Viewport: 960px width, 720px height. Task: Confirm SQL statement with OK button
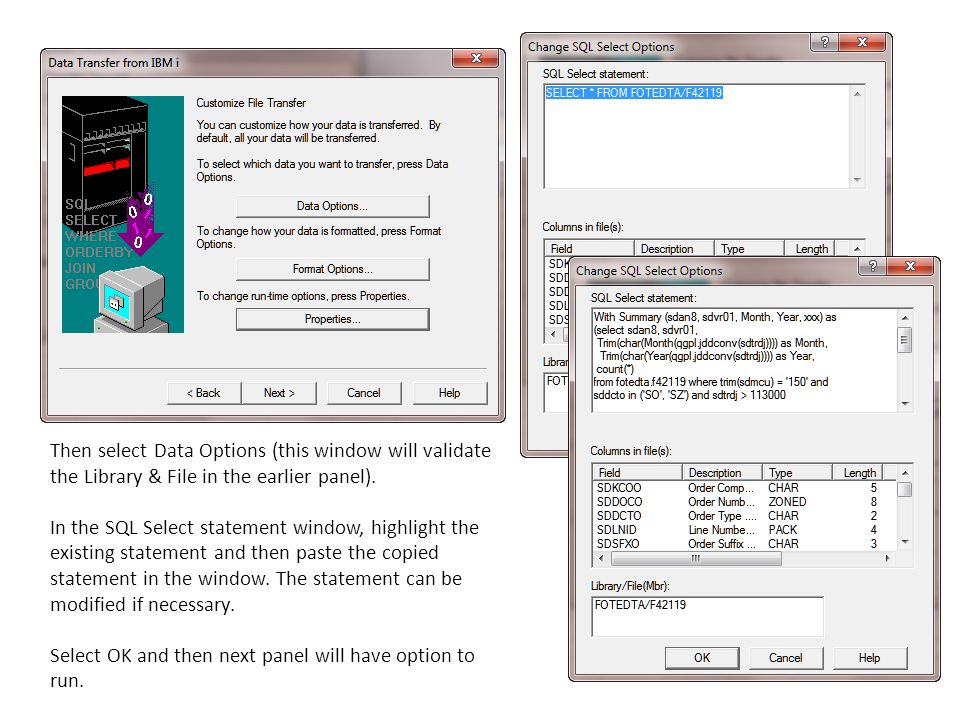click(x=702, y=658)
